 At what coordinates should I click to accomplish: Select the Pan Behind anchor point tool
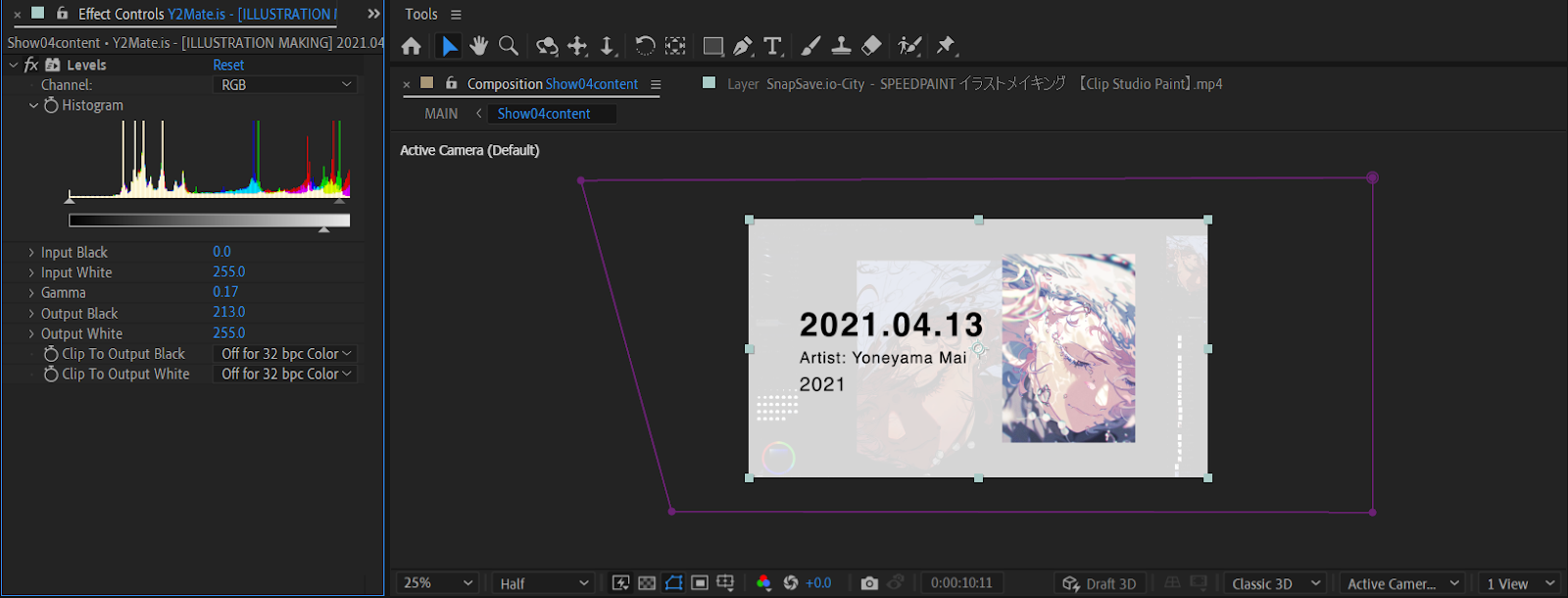coord(675,46)
